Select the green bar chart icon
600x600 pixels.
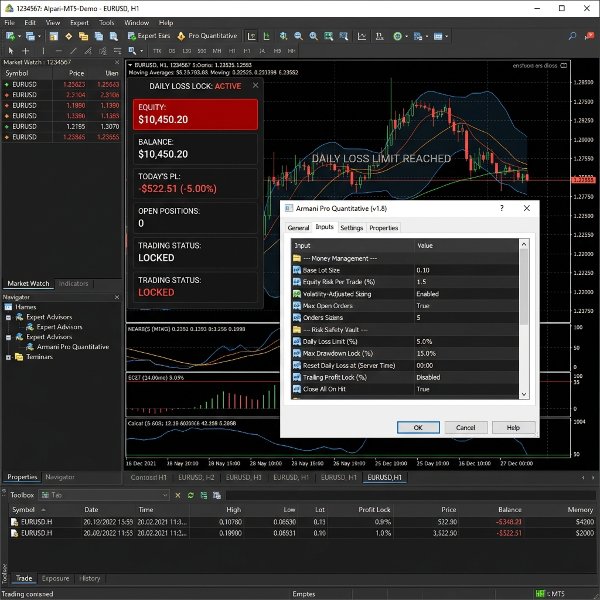pyautogui.click(x=267, y=36)
